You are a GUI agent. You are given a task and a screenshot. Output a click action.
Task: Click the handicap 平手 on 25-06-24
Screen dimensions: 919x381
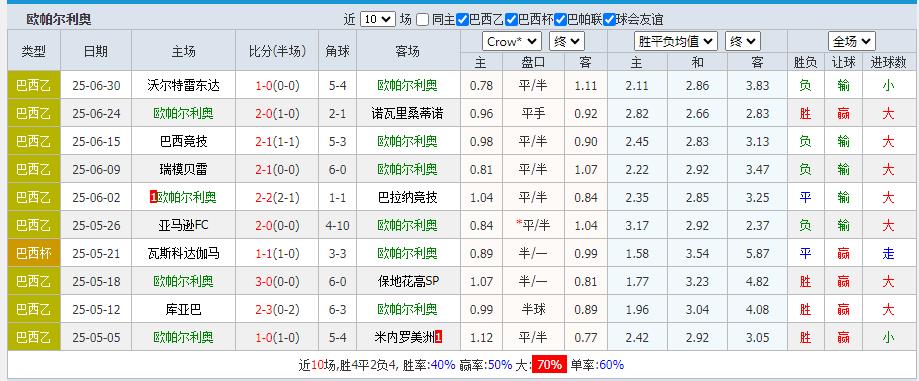coord(533,113)
